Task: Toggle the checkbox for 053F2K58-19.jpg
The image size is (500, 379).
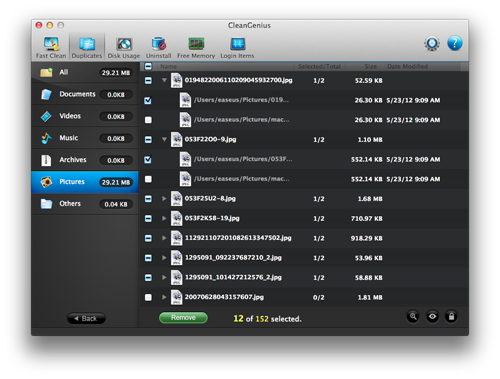Action: [148, 218]
